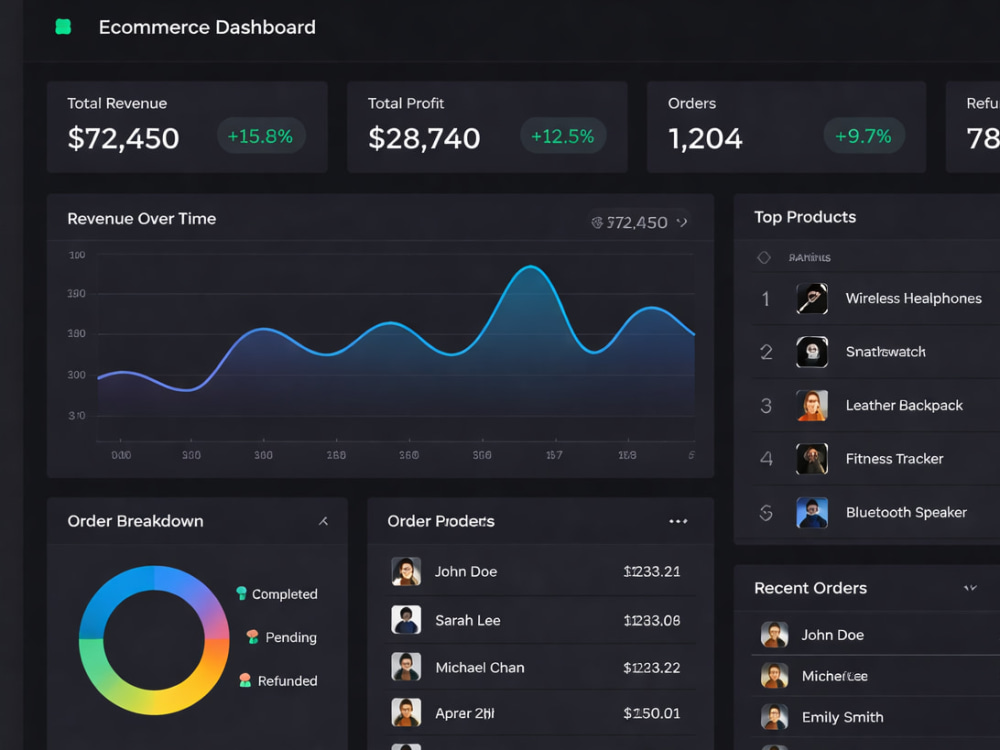The width and height of the screenshot is (1000, 750).
Task: Click Michelle avatar in Recent Orders
Action: point(775,676)
